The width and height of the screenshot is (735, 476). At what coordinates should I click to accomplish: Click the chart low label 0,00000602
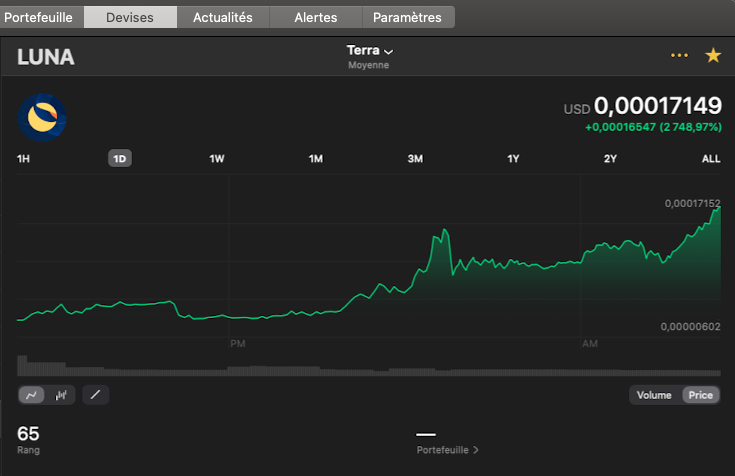click(690, 326)
